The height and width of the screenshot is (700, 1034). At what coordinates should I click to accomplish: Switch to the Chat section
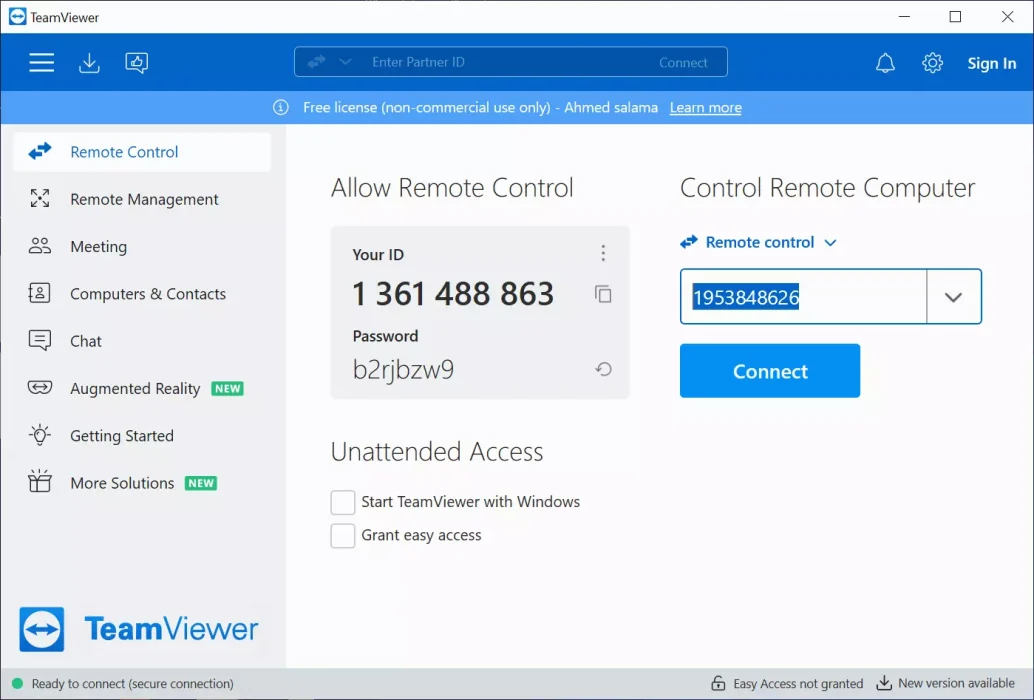coord(142,341)
